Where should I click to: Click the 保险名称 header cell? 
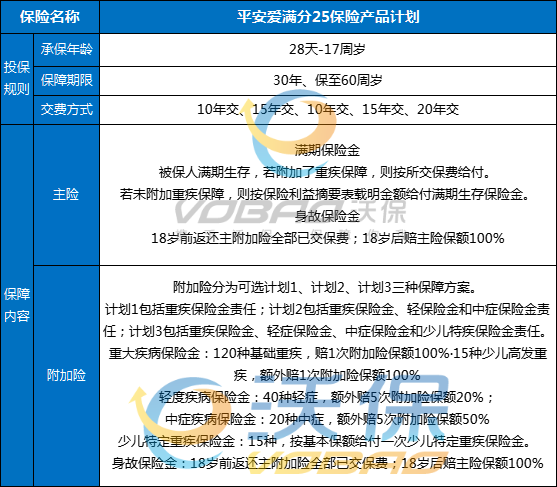pyautogui.click(x=50, y=17)
